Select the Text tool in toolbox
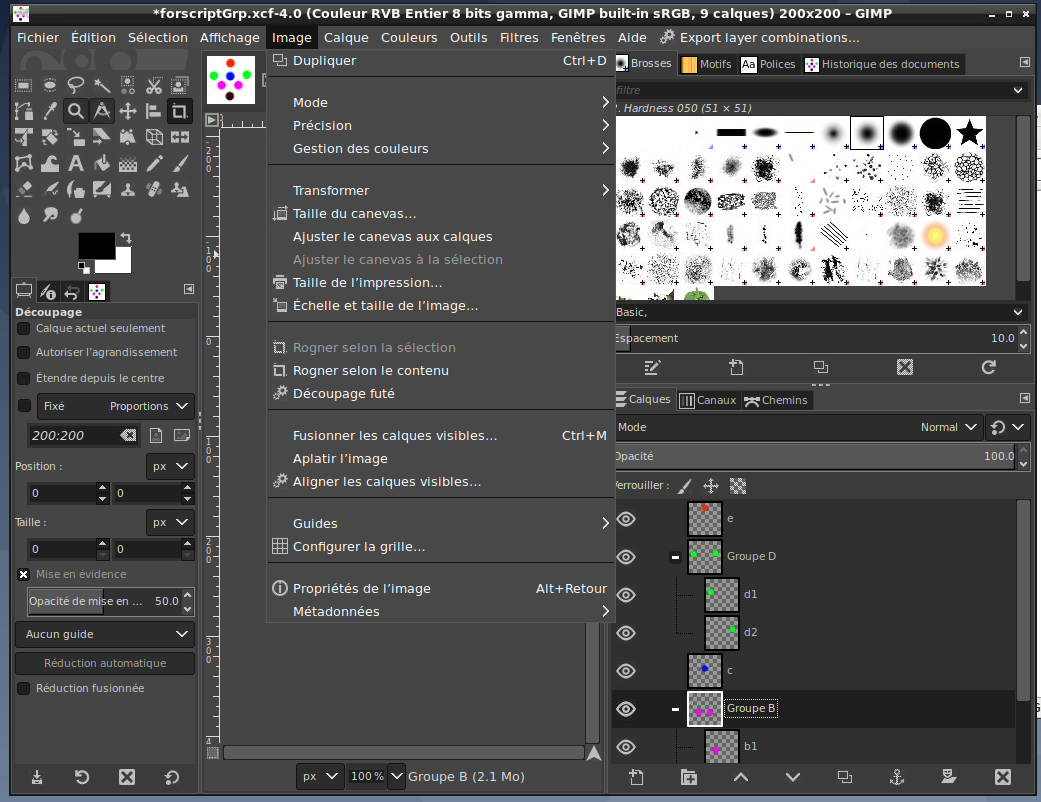Screen dimensions: 1041x802 coord(75,163)
